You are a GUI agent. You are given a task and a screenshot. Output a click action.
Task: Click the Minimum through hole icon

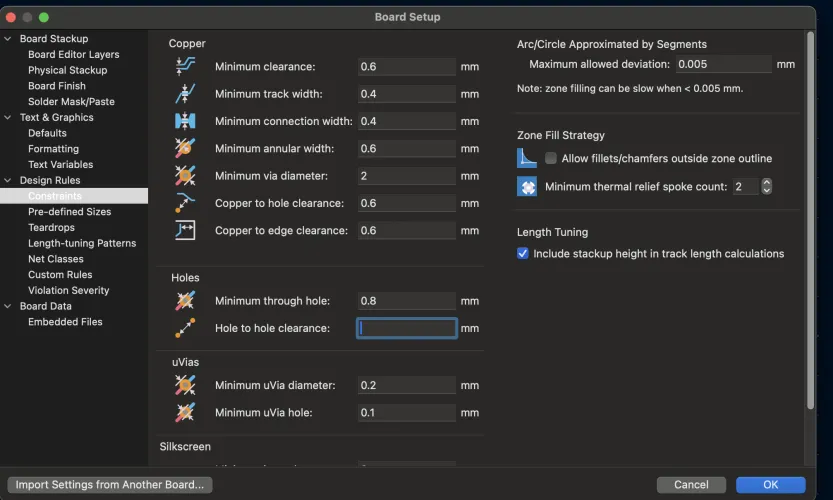185,300
